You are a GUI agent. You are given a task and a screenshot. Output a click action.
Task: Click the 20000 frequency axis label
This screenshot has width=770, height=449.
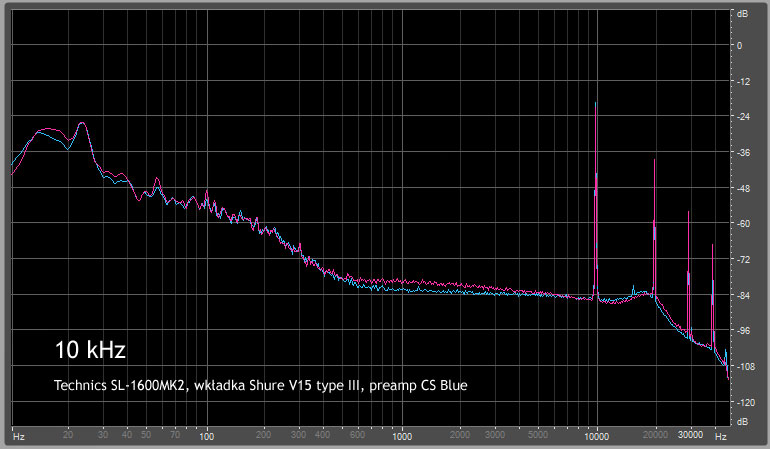tap(656, 435)
